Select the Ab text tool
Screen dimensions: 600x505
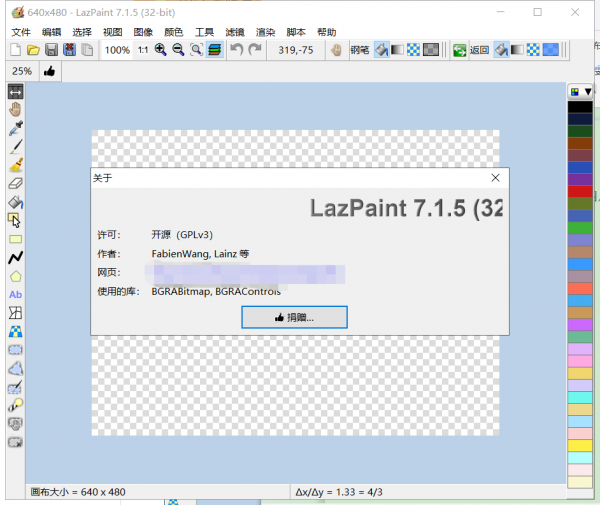[x=15, y=295]
